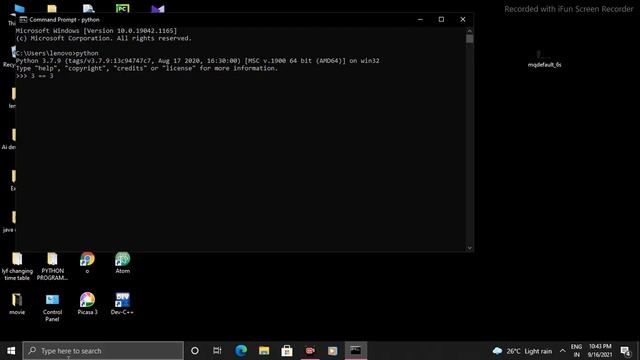Open the notification center icon
Image resolution: width=640 pixels, height=360 pixels.
(625, 351)
